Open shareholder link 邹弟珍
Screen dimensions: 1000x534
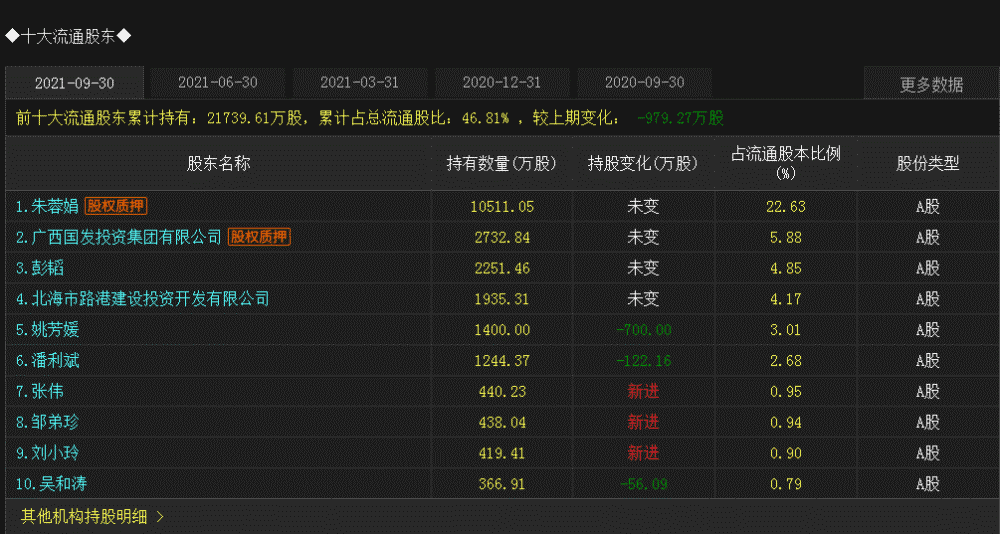click(55, 422)
